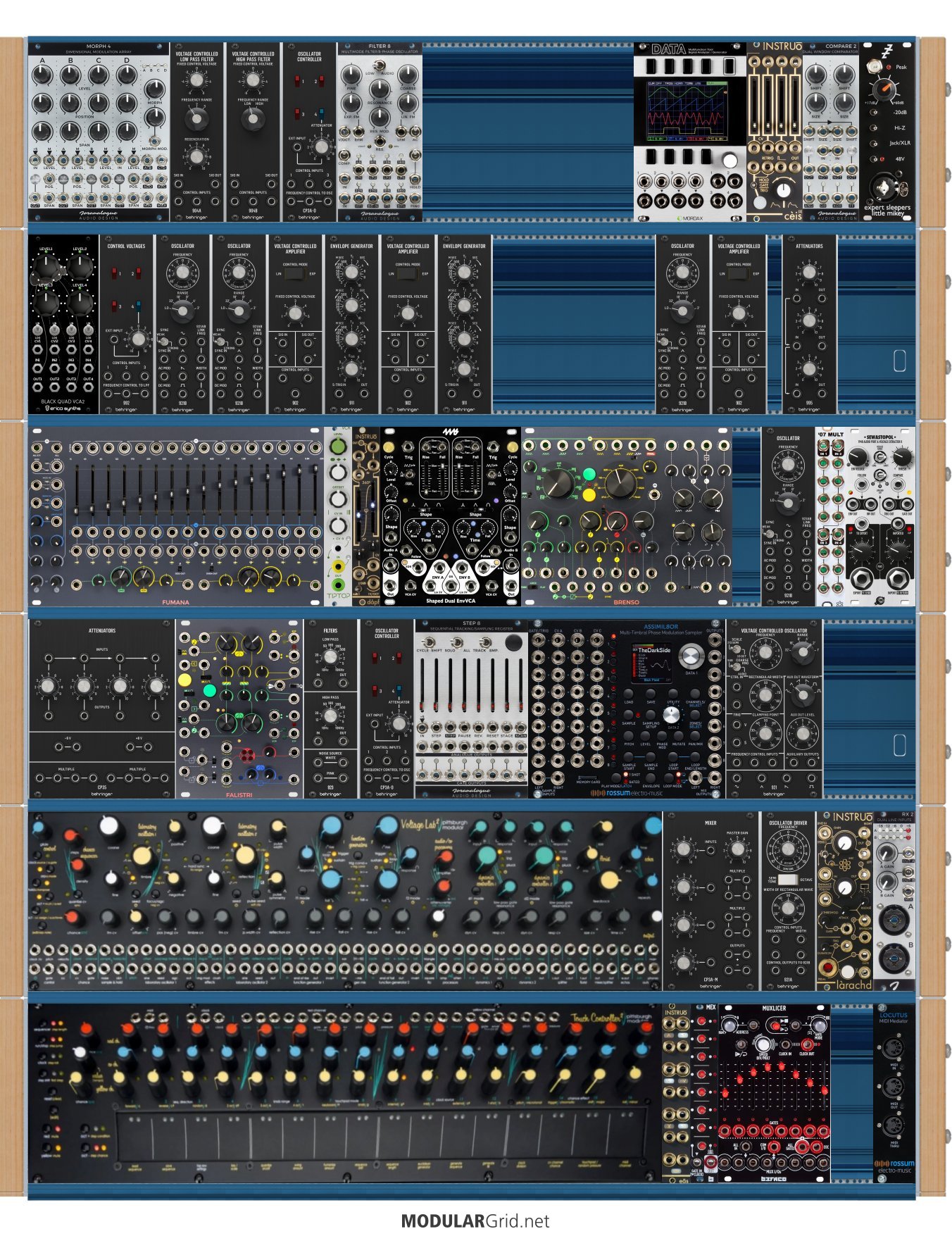Click the Envelope button on Assimil8or
The height and width of the screenshot is (1236, 952).
[x=651, y=778]
